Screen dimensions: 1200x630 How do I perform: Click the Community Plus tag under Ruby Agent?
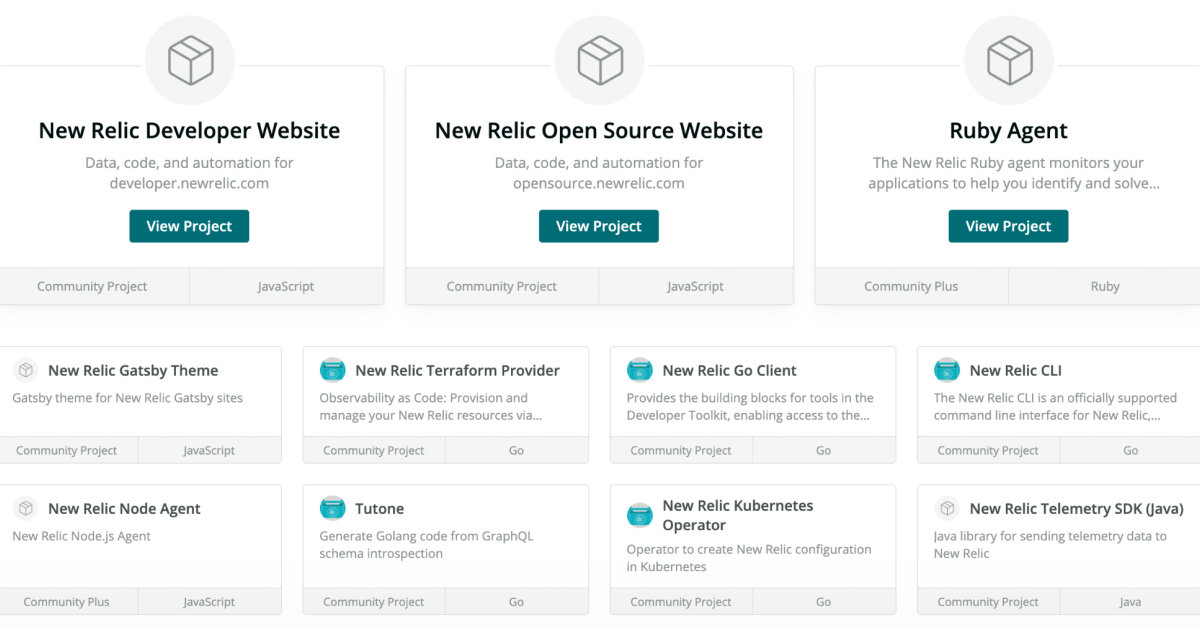tap(911, 286)
